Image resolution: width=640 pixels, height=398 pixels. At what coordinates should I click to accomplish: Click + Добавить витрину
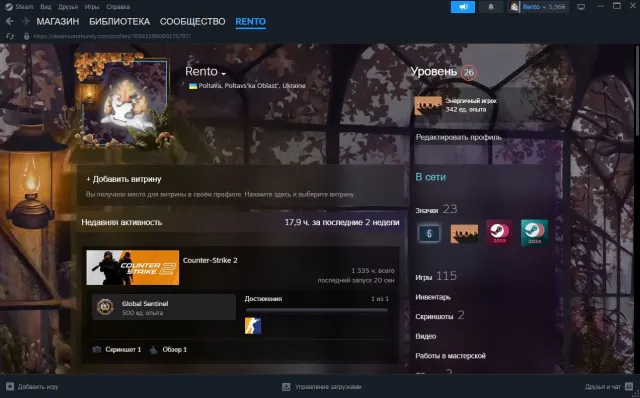tap(124, 179)
